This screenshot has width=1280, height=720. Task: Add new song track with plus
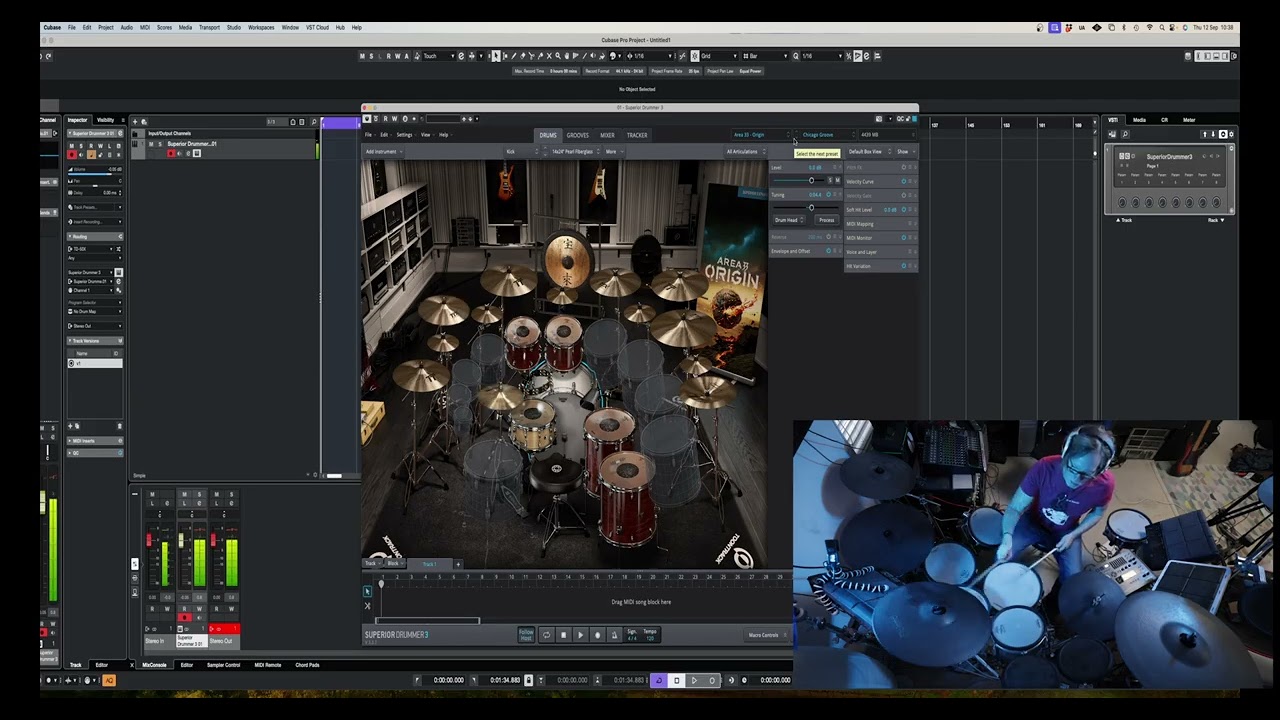coord(458,564)
